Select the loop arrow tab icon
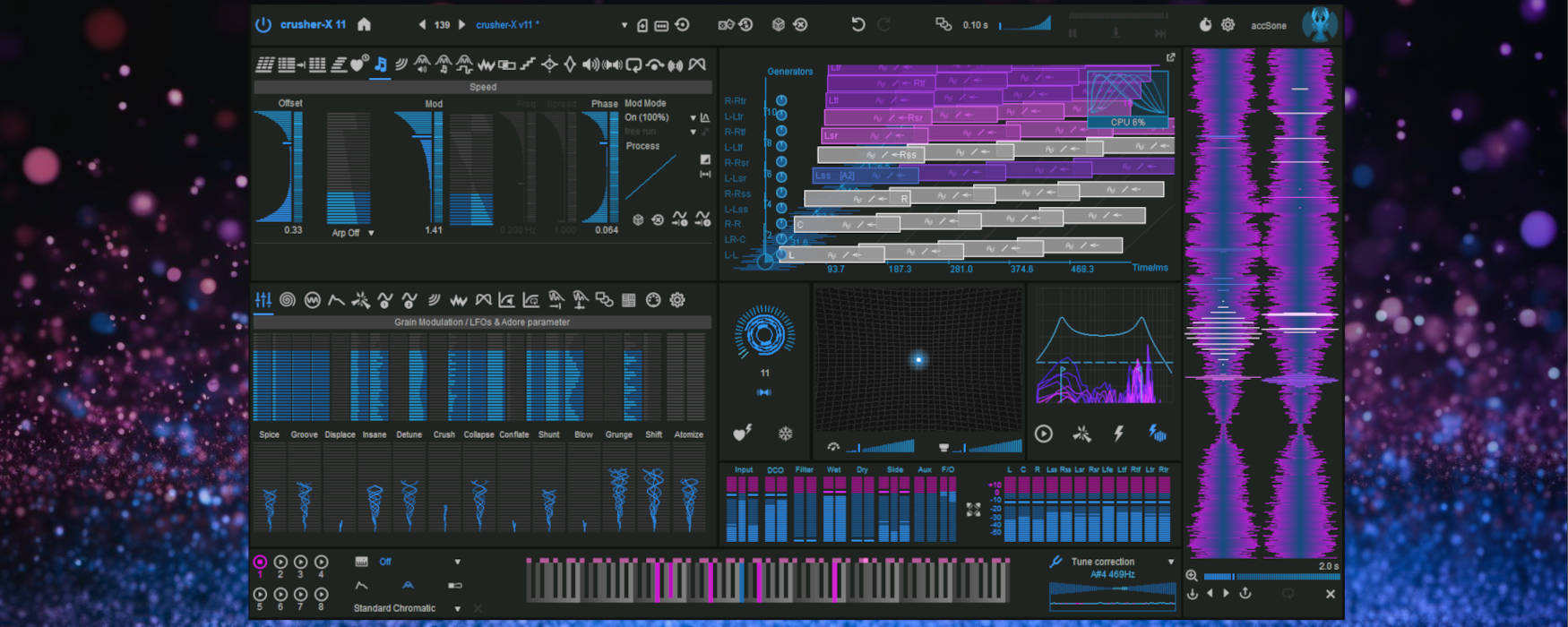1568x627 pixels. (x=633, y=64)
